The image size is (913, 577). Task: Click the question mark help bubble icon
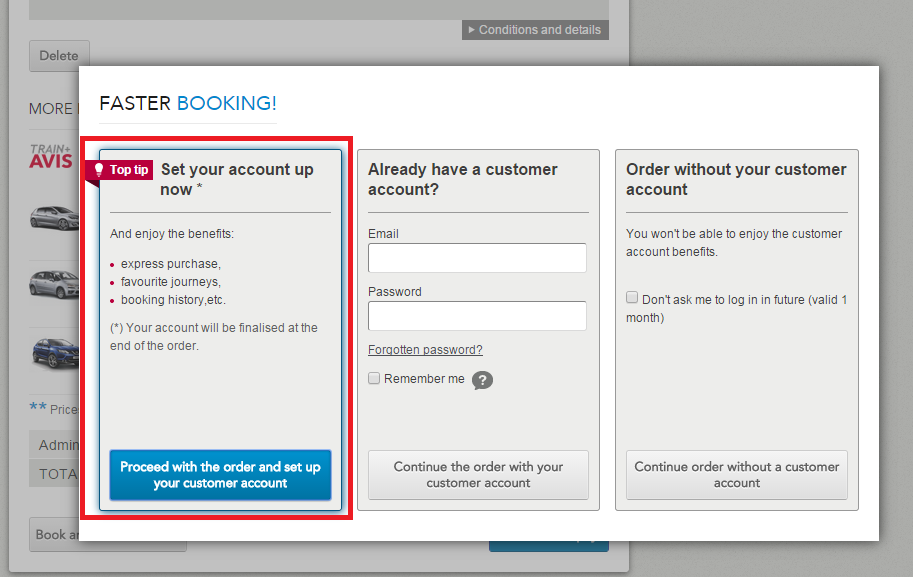coord(482,380)
